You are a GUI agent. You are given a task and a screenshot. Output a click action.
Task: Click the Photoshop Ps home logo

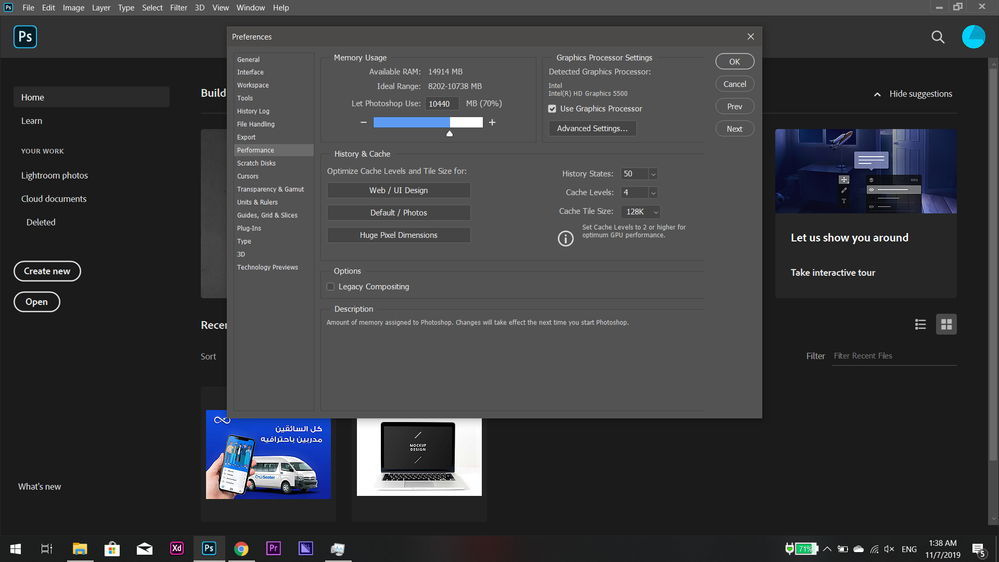tap(25, 37)
